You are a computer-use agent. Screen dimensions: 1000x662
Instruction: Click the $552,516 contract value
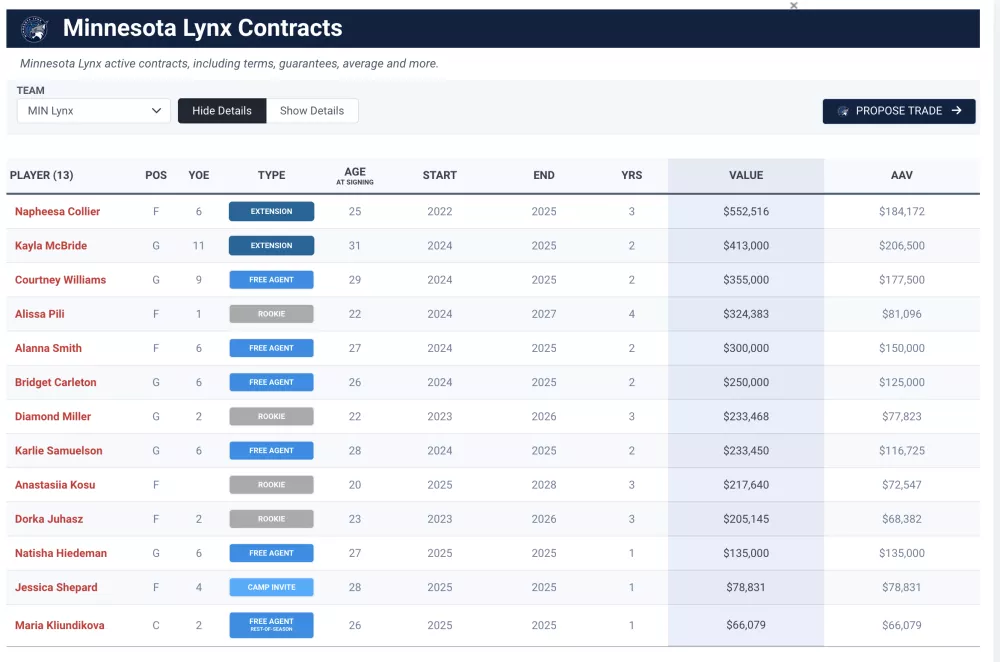tap(746, 212)
